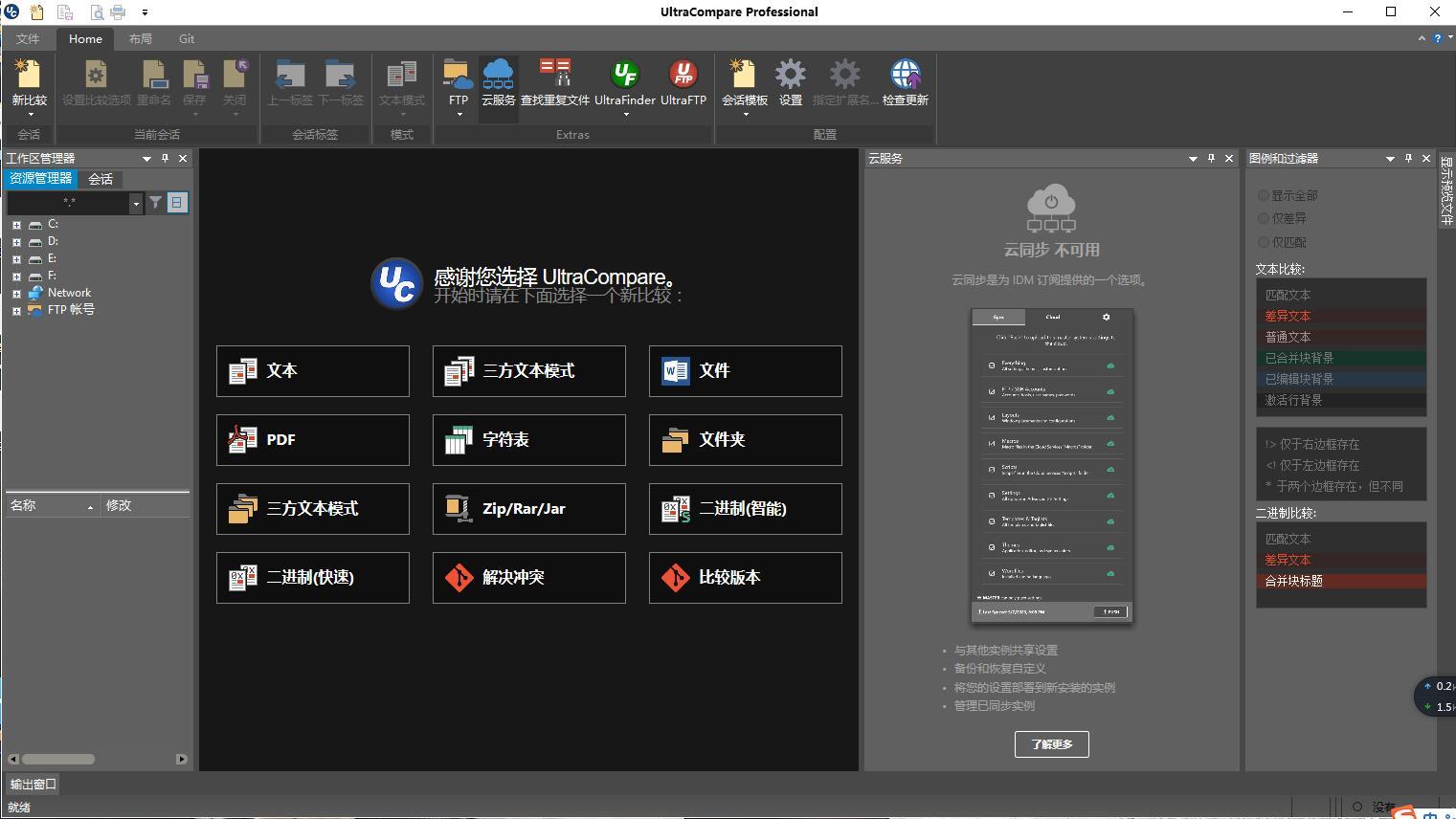Open 会话模板 session template icon
The image size is (1456, 819).
tap(744, 77)
